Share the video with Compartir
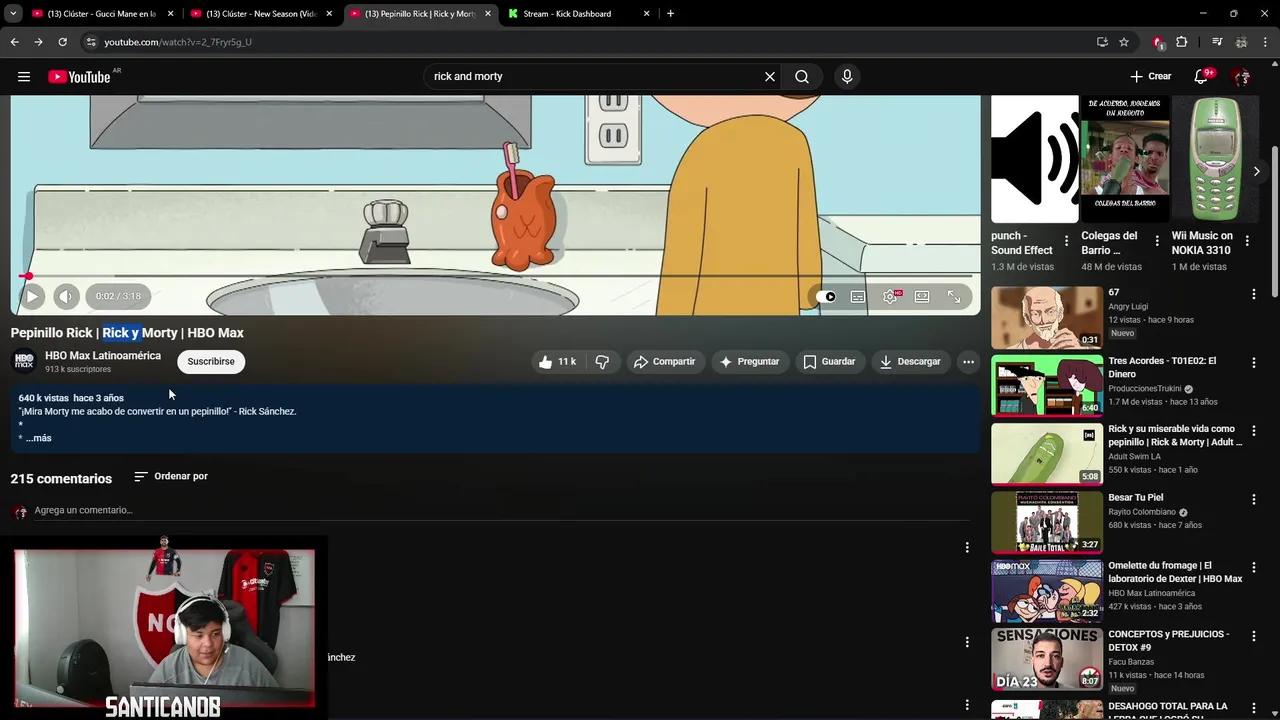Screen dimensions: 1280x720 click(664, 362)
